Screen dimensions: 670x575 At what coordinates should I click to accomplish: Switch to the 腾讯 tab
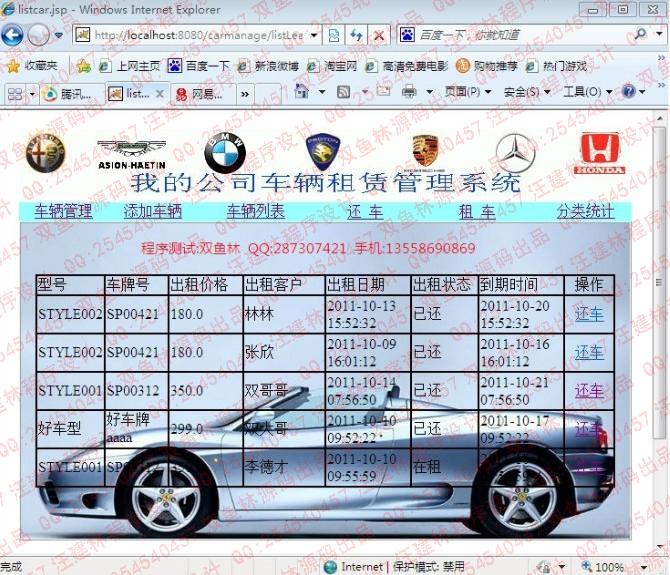[73, 94]
